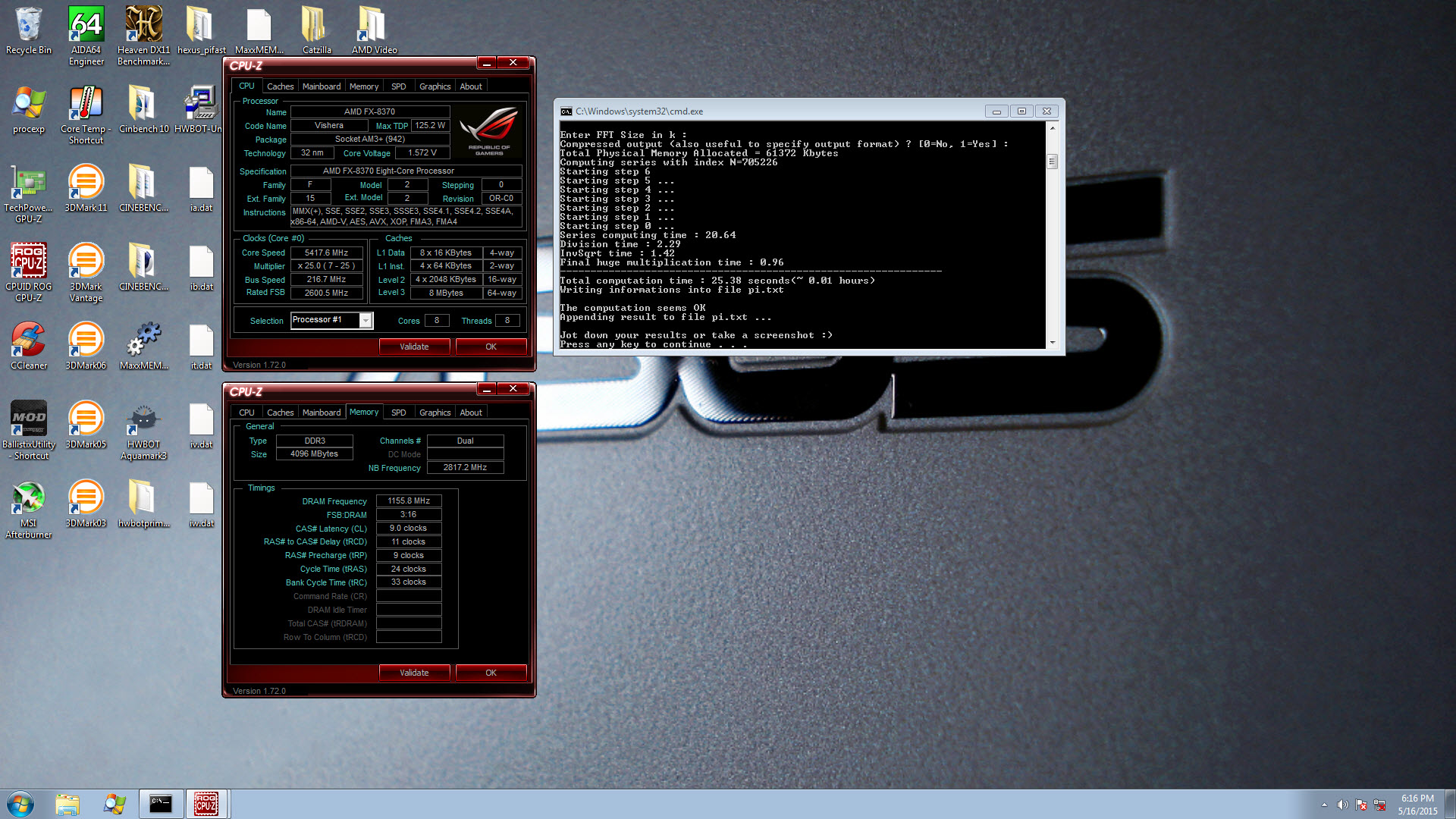
Task: Click OK in upper CPU-Z window
Action: (x=491, y=347)
